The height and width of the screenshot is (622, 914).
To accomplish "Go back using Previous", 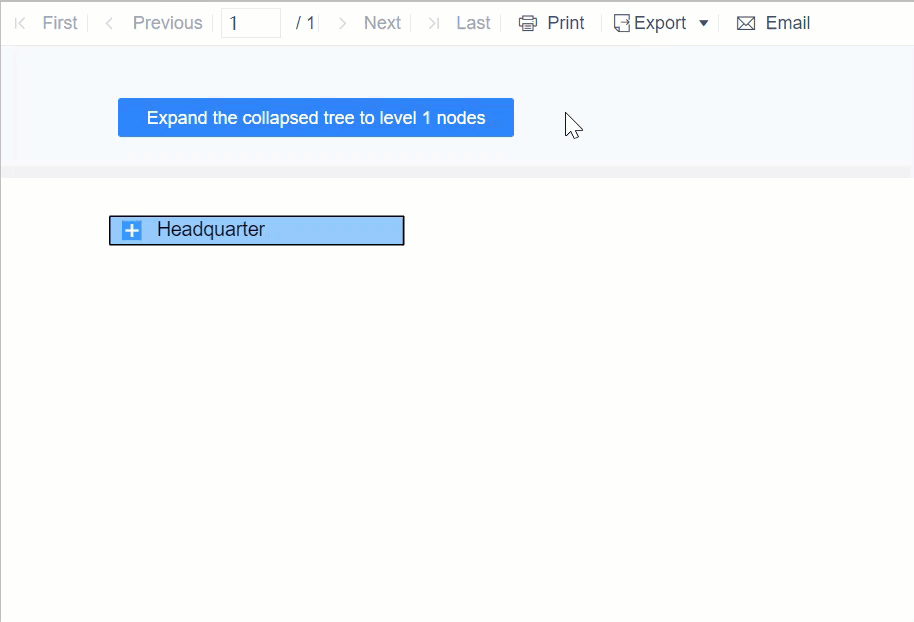I will tap(167, 22).
